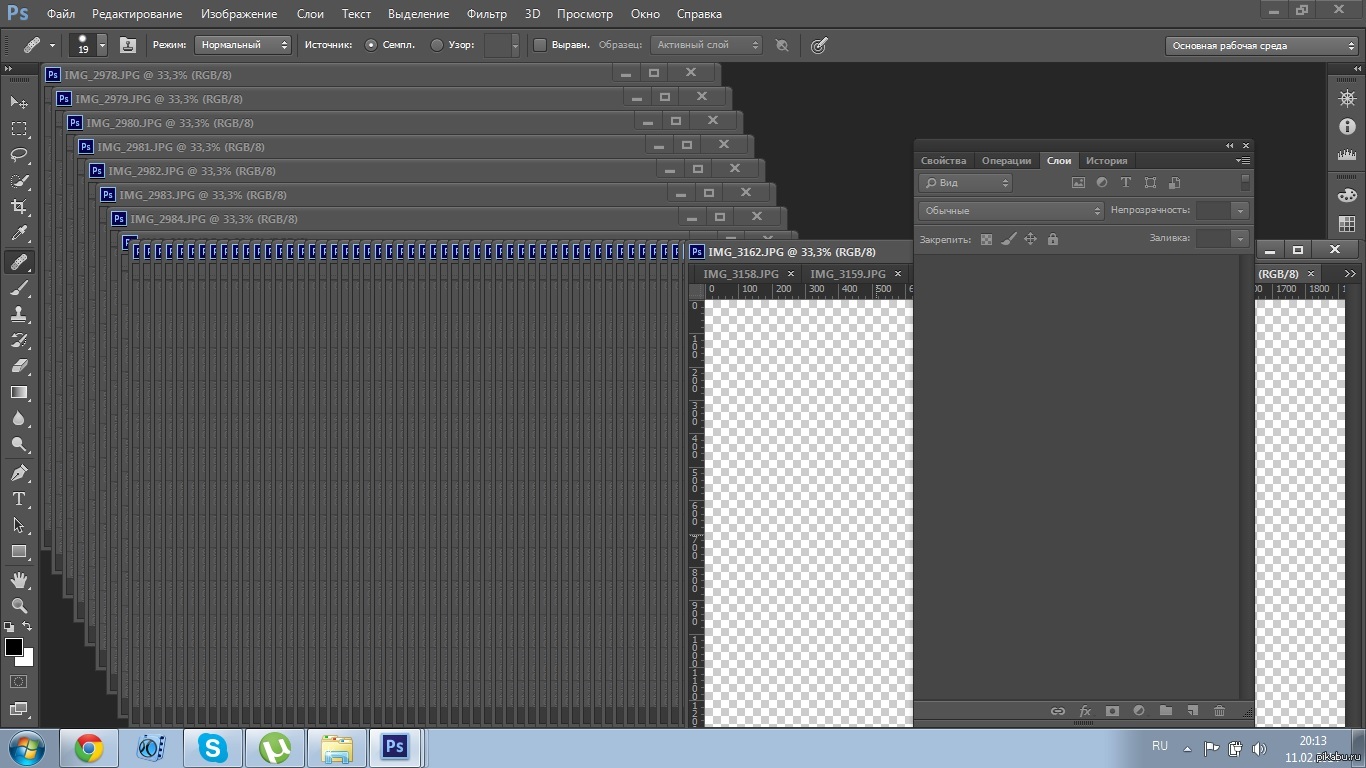1366x768 pixels.
Task: Select the Dodge tool
Action: (19, 445)
